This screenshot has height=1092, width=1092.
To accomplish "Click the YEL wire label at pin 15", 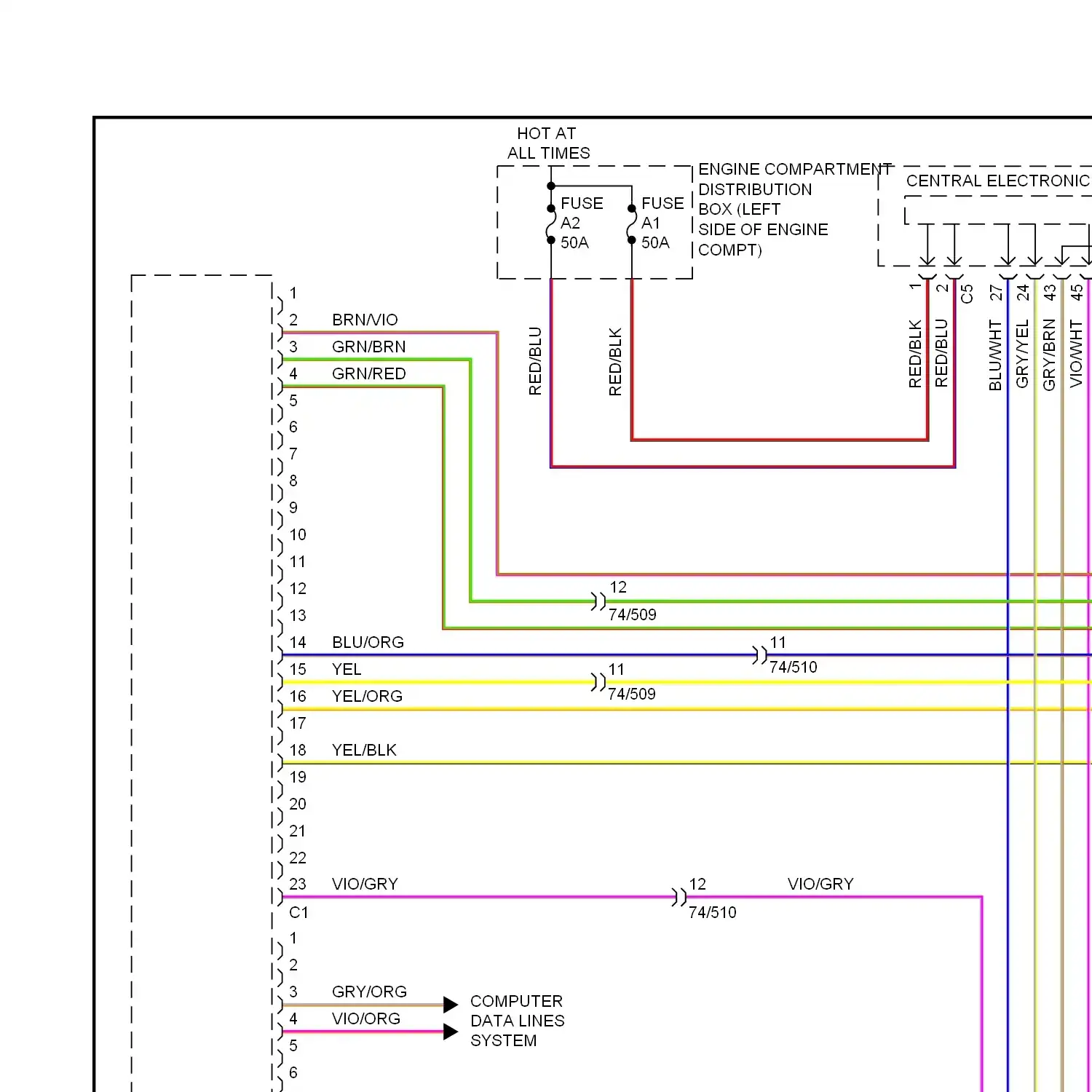I will (347, 669).
